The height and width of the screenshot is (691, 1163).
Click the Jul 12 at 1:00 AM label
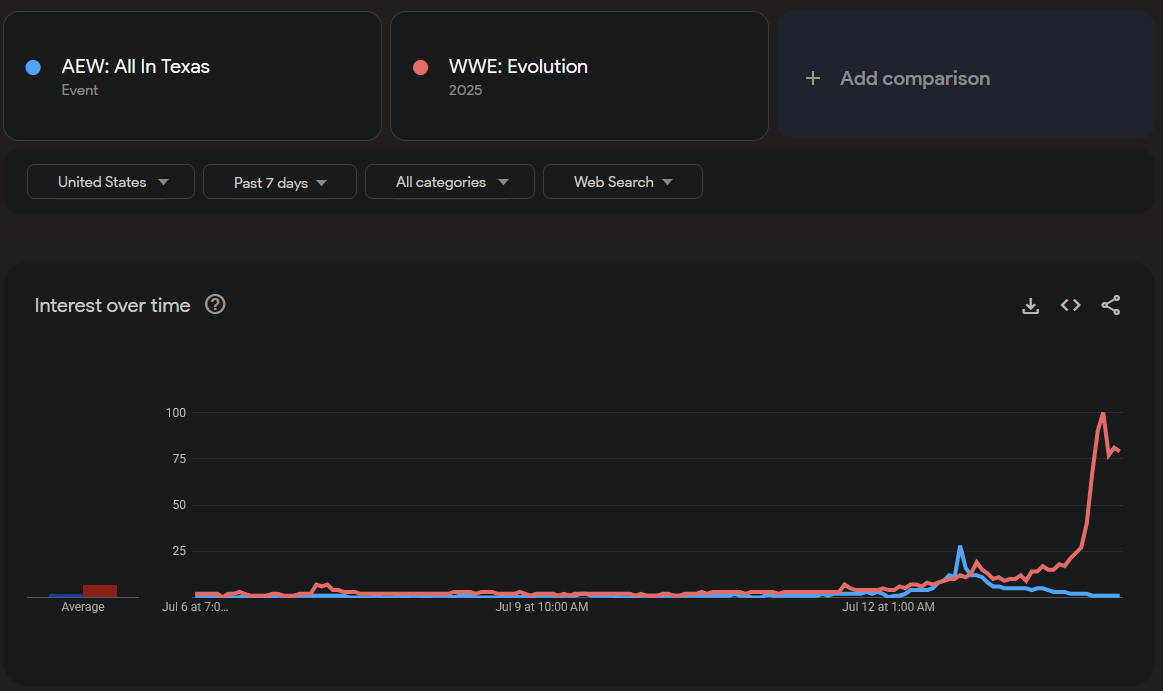tap(889, 606)
